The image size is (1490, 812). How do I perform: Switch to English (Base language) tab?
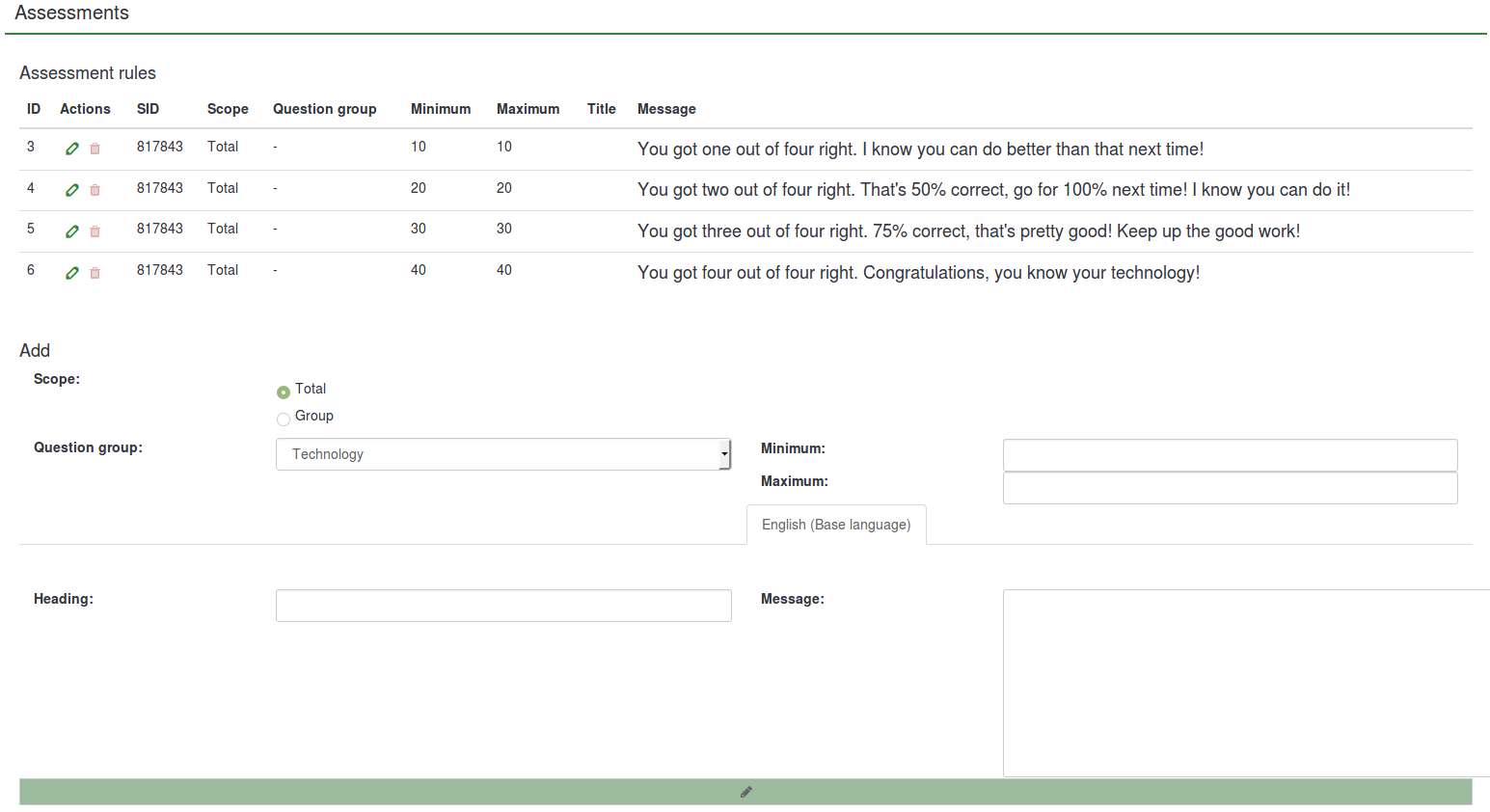(x=836, y=525)
